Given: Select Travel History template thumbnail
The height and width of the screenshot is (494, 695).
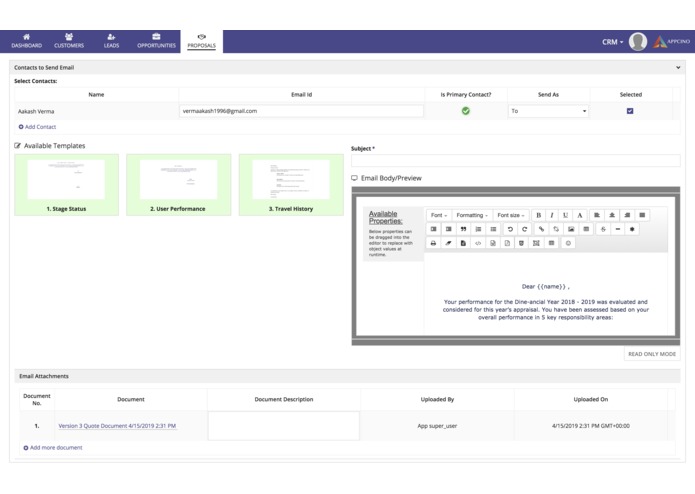Looking at the screenshot, I should (x=291, y=185).
